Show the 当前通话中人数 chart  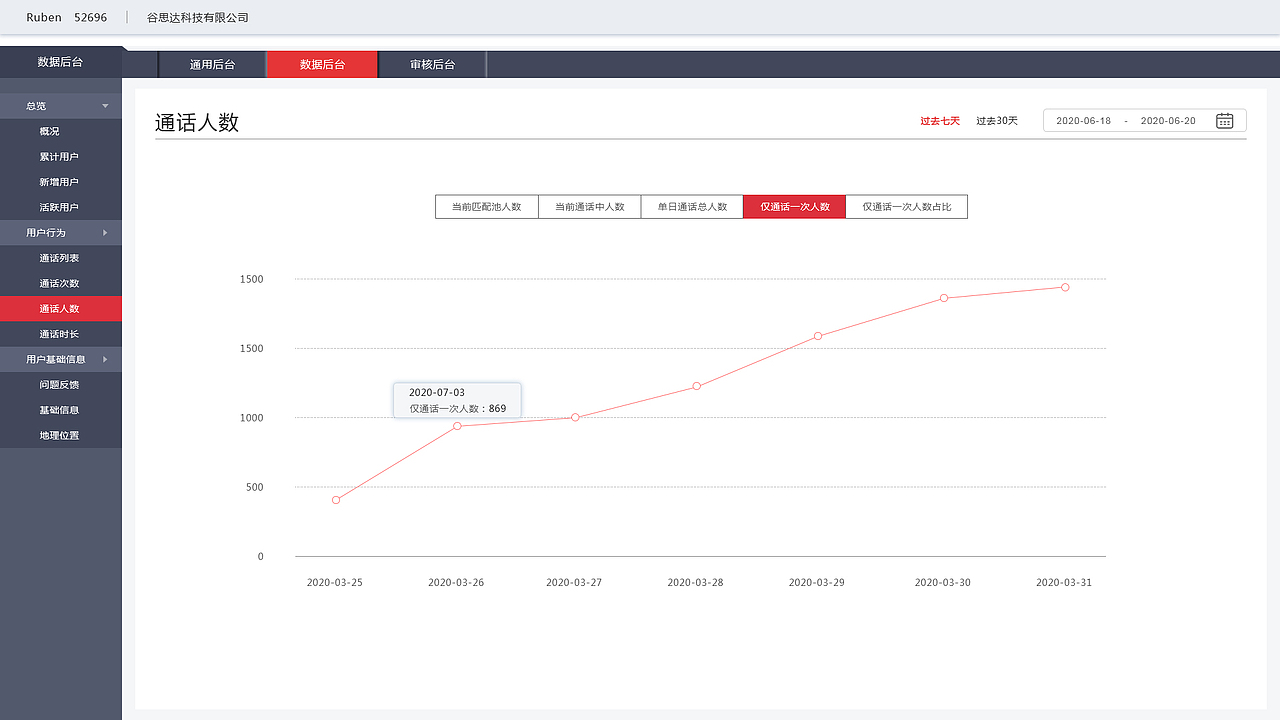pyautogui.click(x=590, y=207)
